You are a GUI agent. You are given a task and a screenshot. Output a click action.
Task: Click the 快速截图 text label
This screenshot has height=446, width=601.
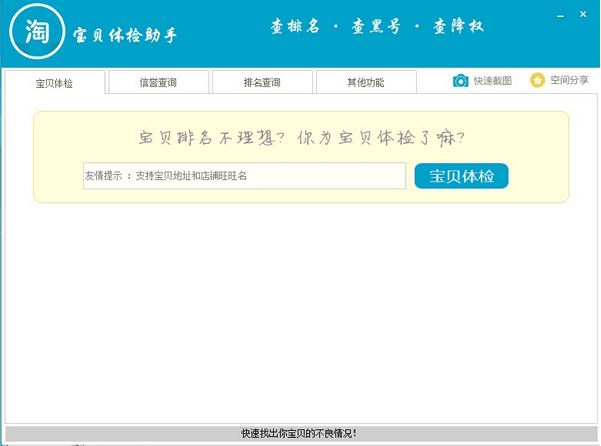493,81
